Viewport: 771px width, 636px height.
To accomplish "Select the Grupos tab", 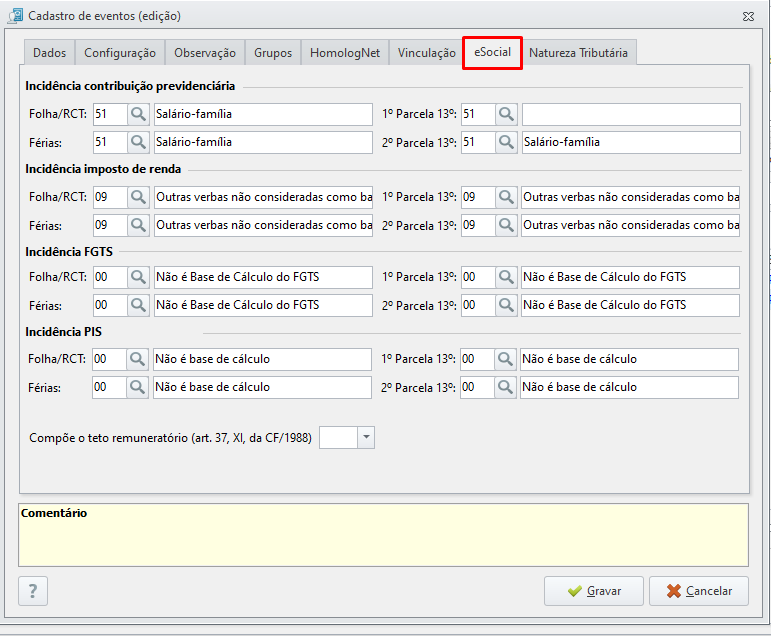I will [x=273, y=53].
